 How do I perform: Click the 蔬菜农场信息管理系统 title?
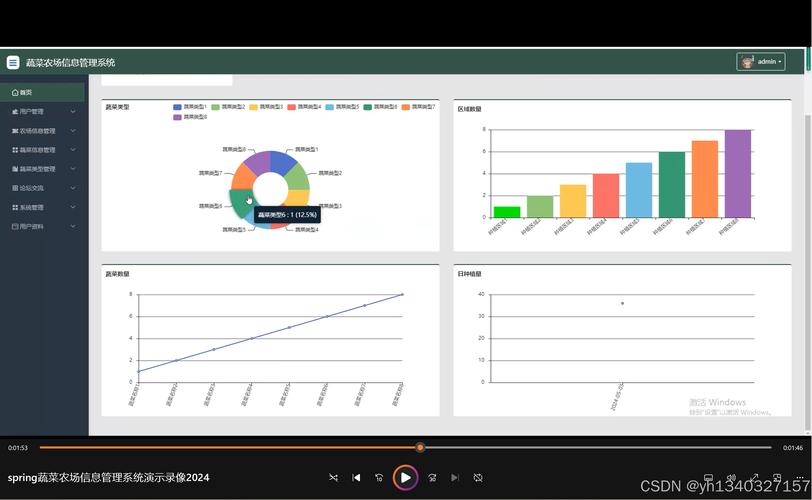click(70, 63)
